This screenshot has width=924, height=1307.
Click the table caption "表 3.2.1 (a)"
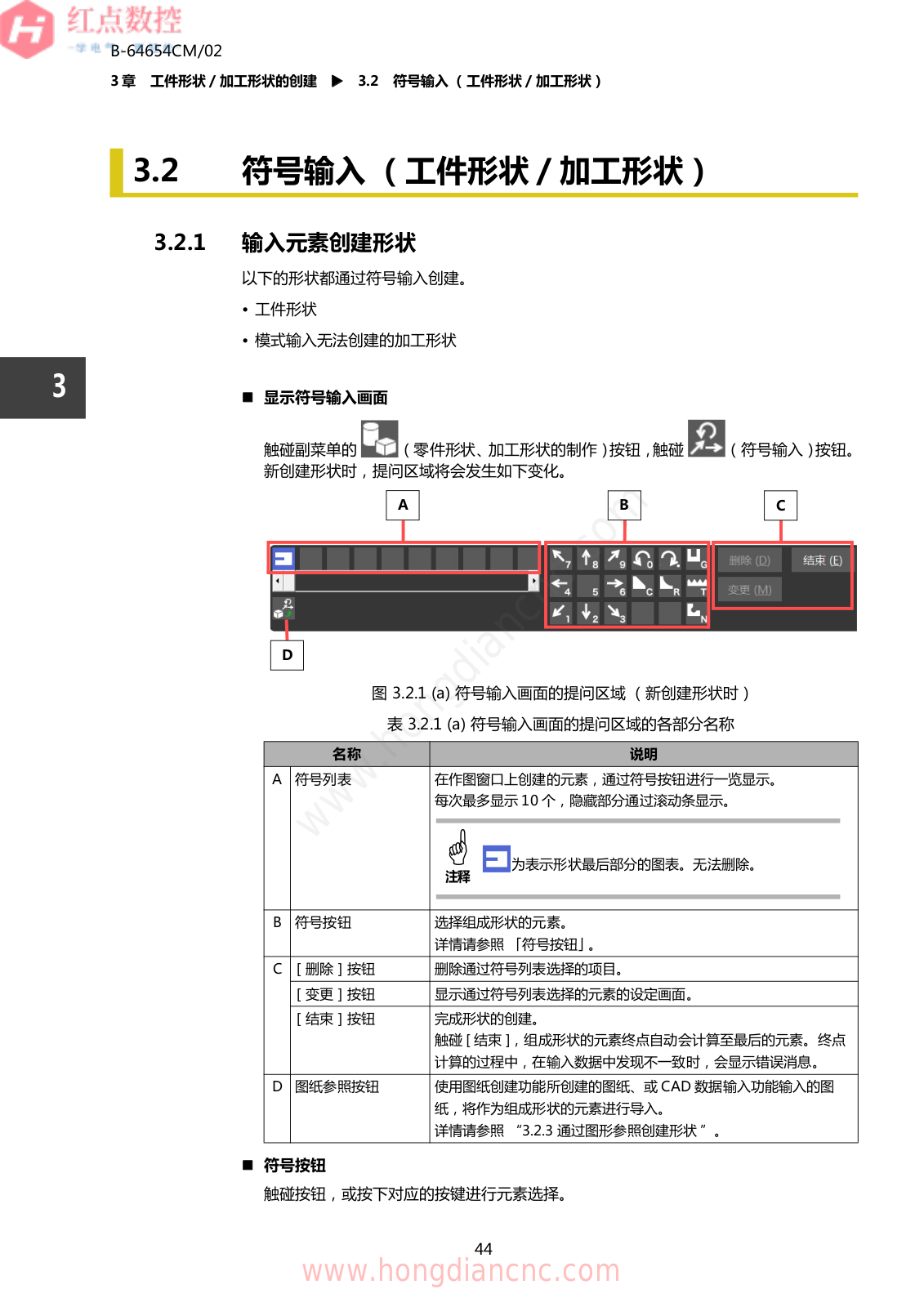pos(560,724)
